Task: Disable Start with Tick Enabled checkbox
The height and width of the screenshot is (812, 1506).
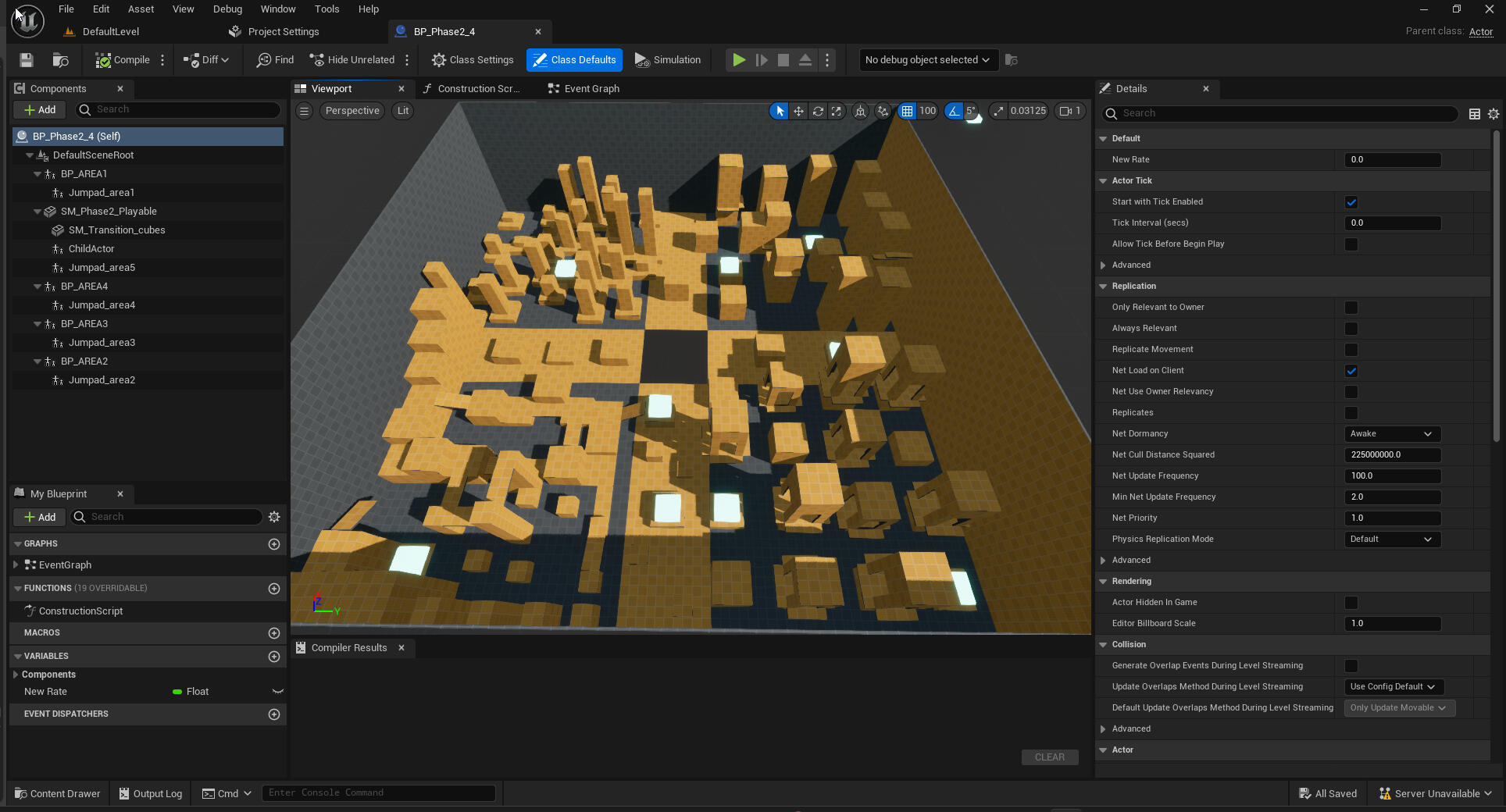Action: pyautogui.click(x=1351, y=202)
